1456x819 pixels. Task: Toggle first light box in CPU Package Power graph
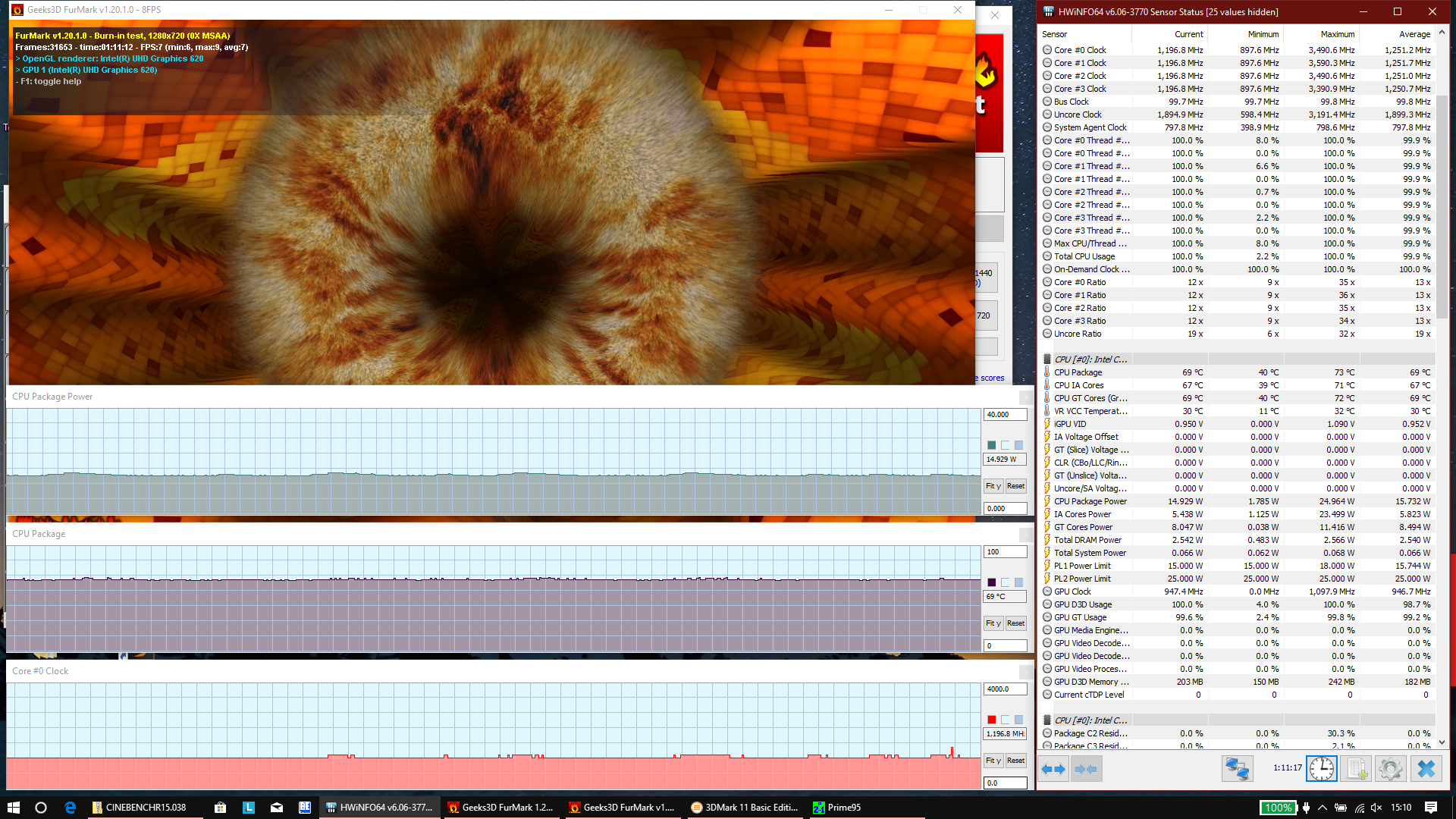[x=1006, y=445]
